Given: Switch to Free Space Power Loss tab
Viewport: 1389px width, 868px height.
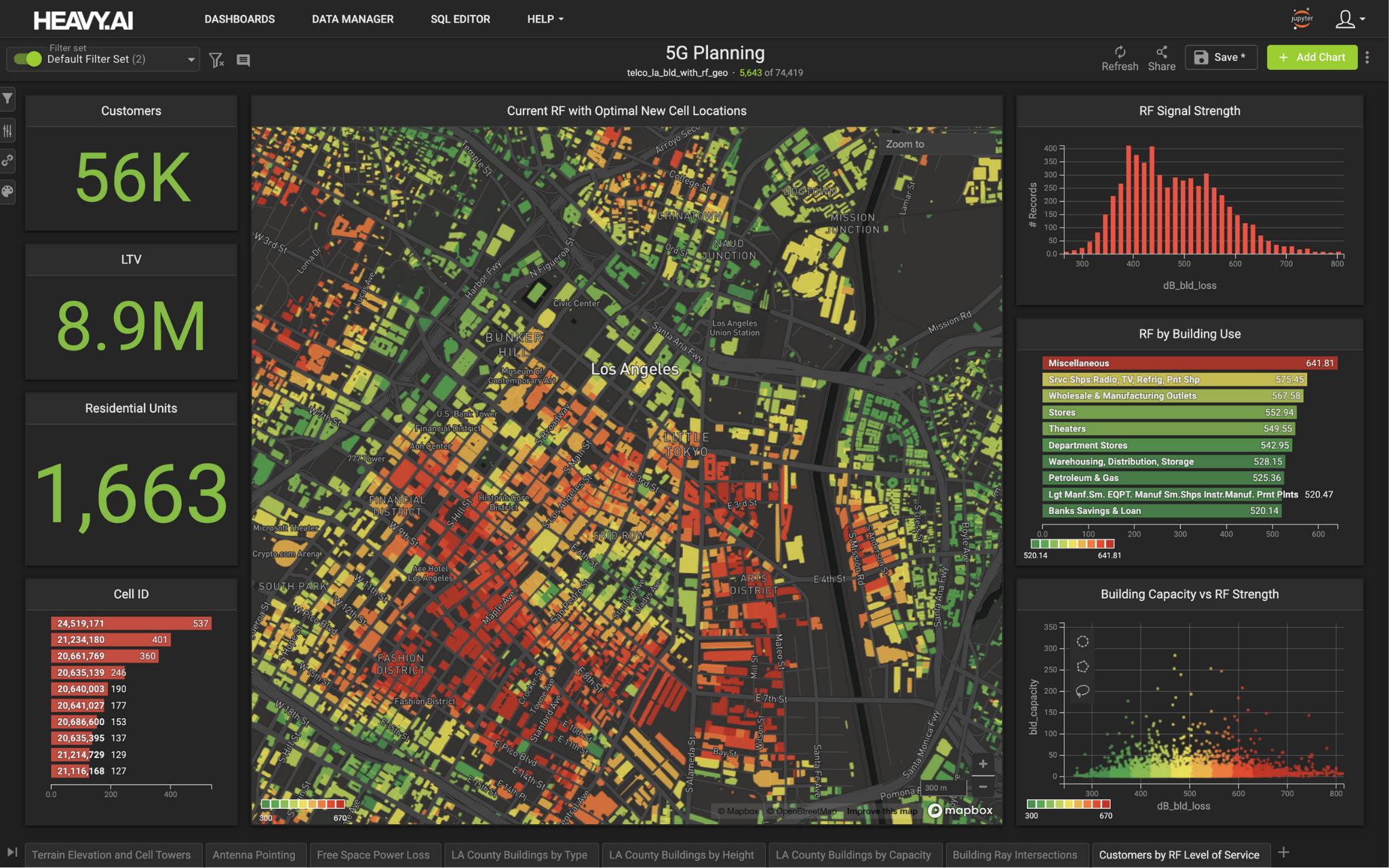Looking at the screenshot, I should tap(373, 854).
